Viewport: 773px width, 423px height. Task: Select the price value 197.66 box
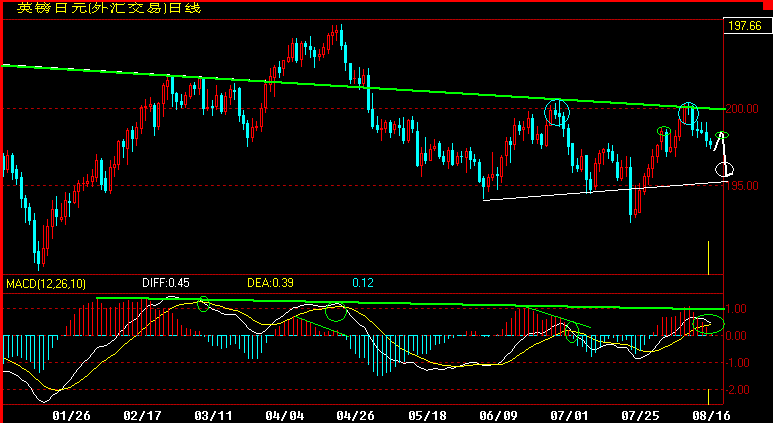746,26
